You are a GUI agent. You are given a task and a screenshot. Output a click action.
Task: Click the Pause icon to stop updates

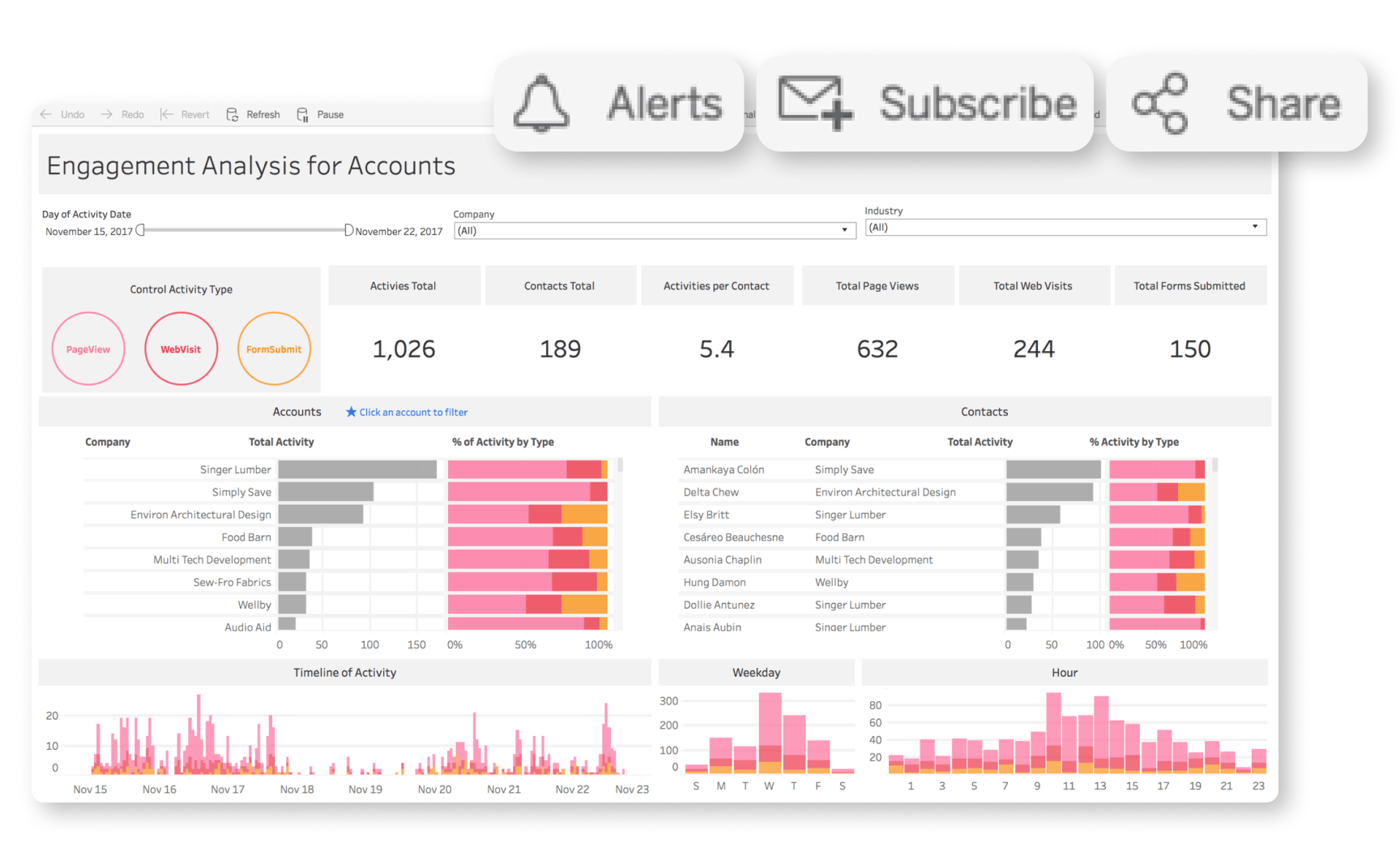pyautogui.click(x=301, y=113)
